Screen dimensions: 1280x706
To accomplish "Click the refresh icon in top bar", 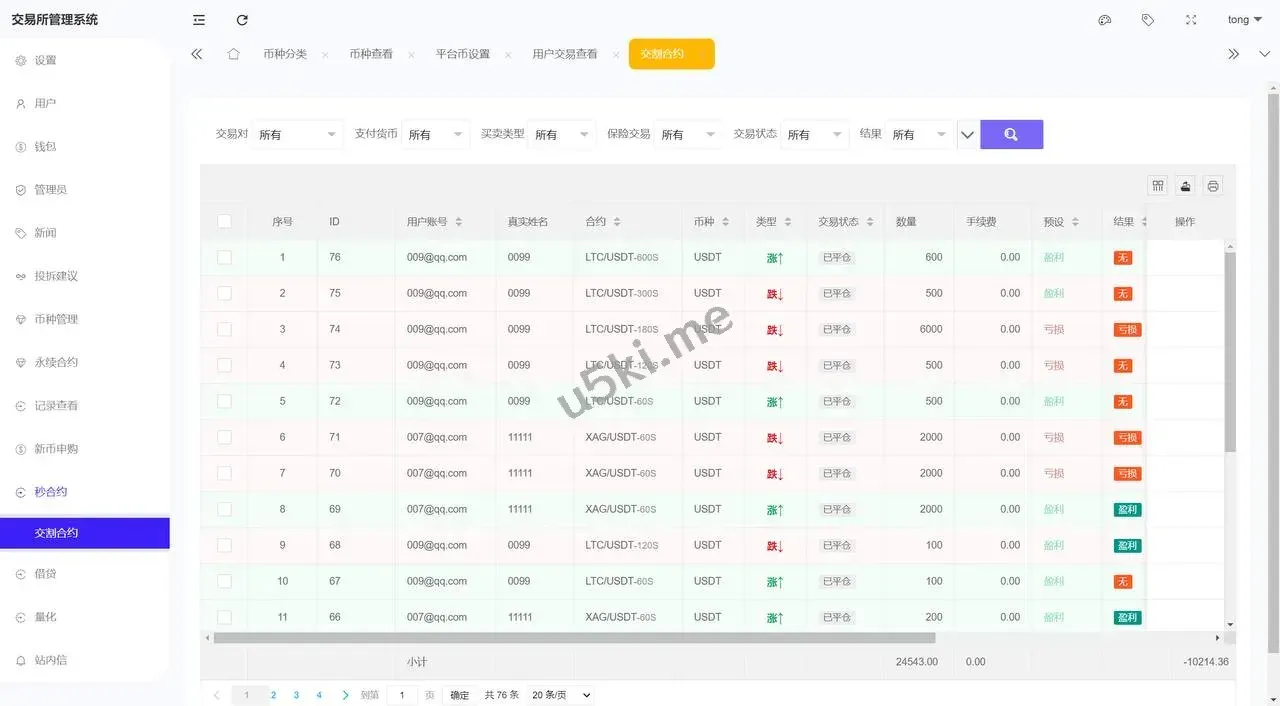I will click(x=242, y=20).
